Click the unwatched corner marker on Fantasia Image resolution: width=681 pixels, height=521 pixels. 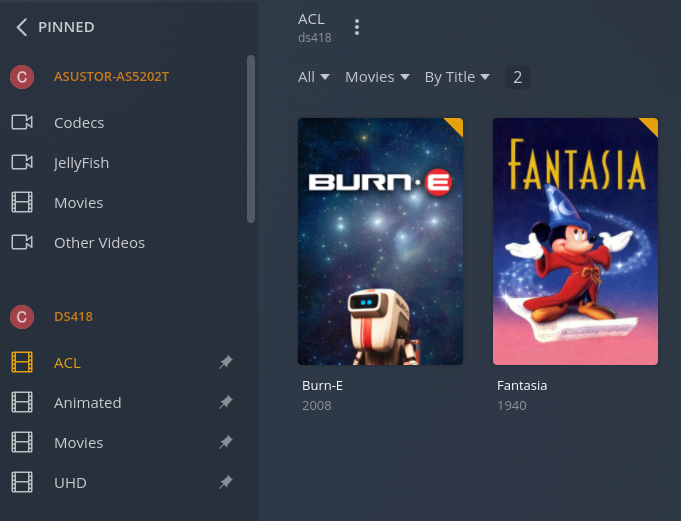650,125
